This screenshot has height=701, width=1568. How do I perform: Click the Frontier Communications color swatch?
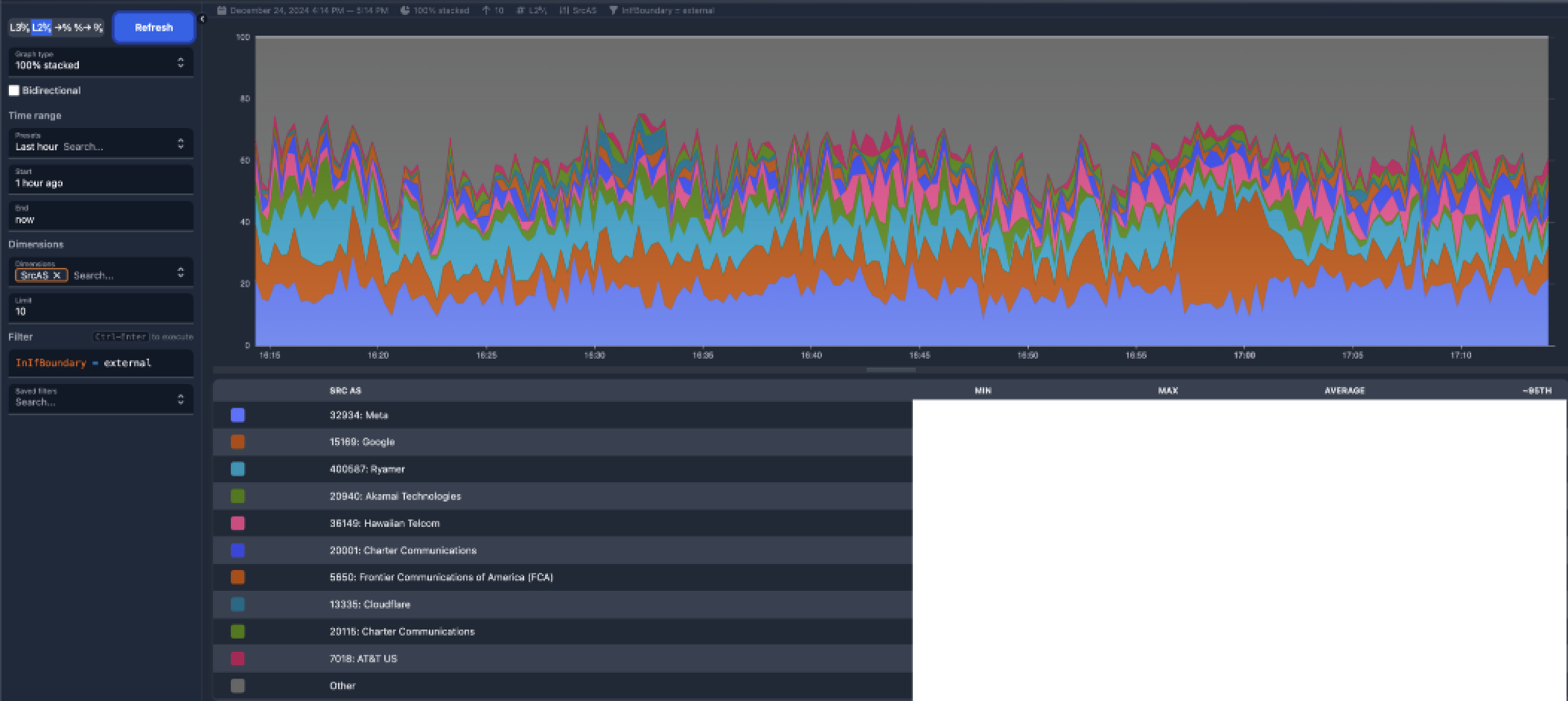coord(238,577)
